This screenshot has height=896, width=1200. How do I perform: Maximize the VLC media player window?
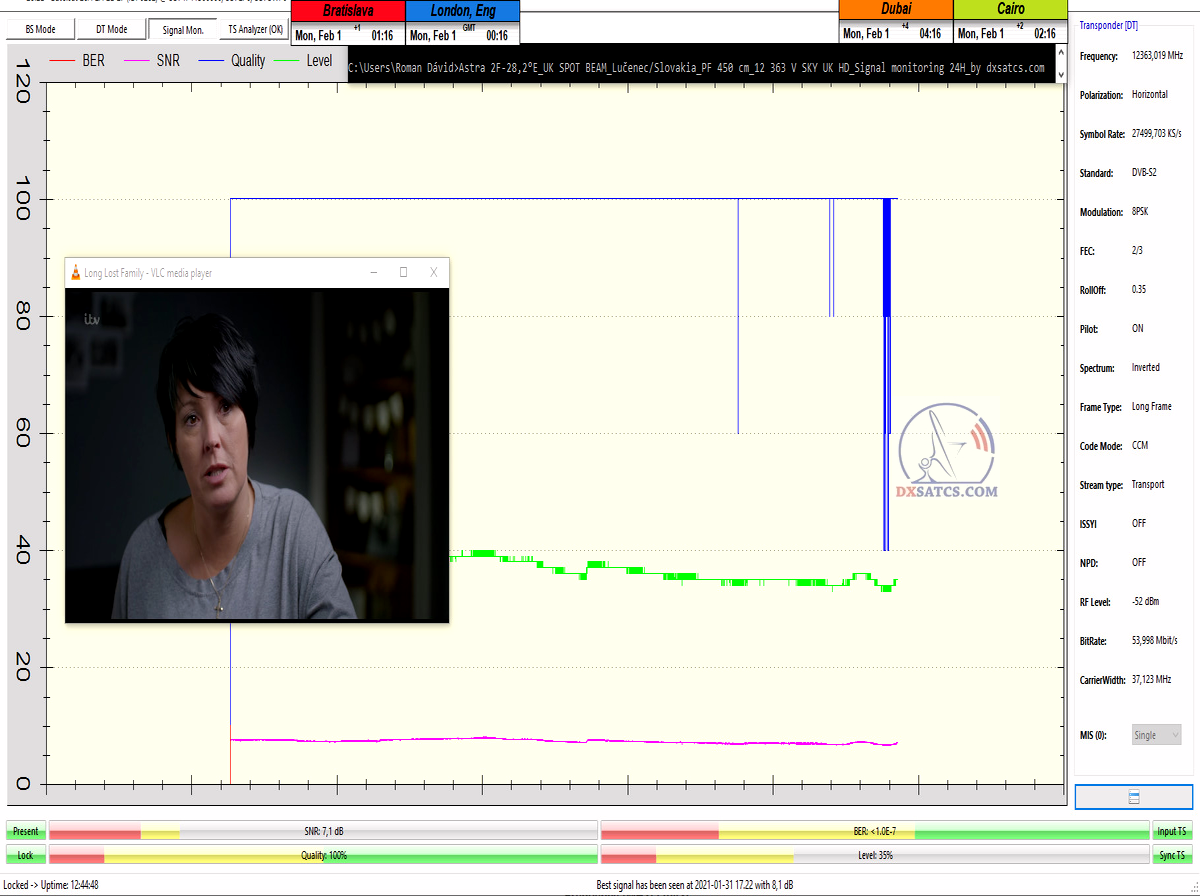[x=403, y=272]
